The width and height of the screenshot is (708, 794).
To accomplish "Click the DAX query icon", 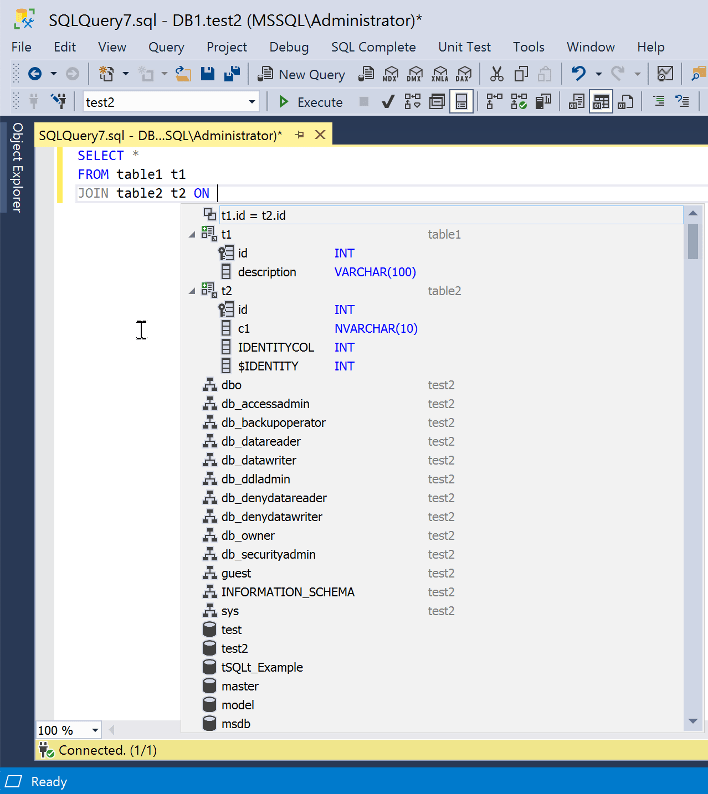I will click(463, 74).
